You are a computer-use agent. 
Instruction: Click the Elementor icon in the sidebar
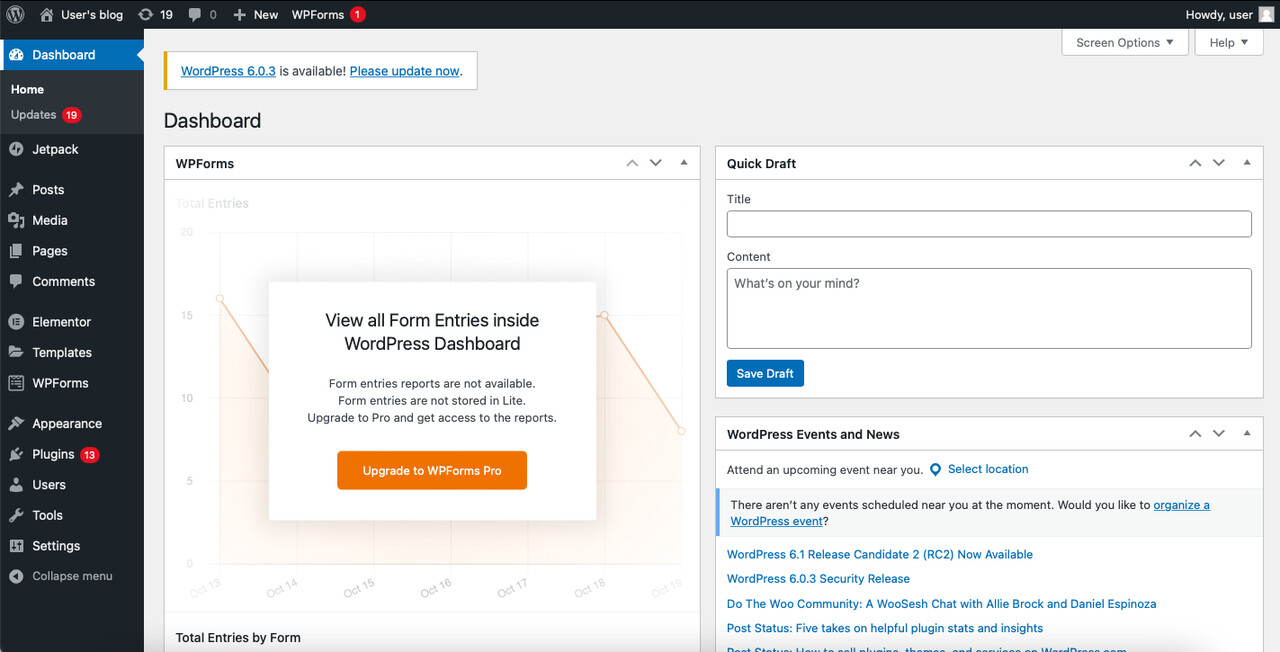(16, 322)
